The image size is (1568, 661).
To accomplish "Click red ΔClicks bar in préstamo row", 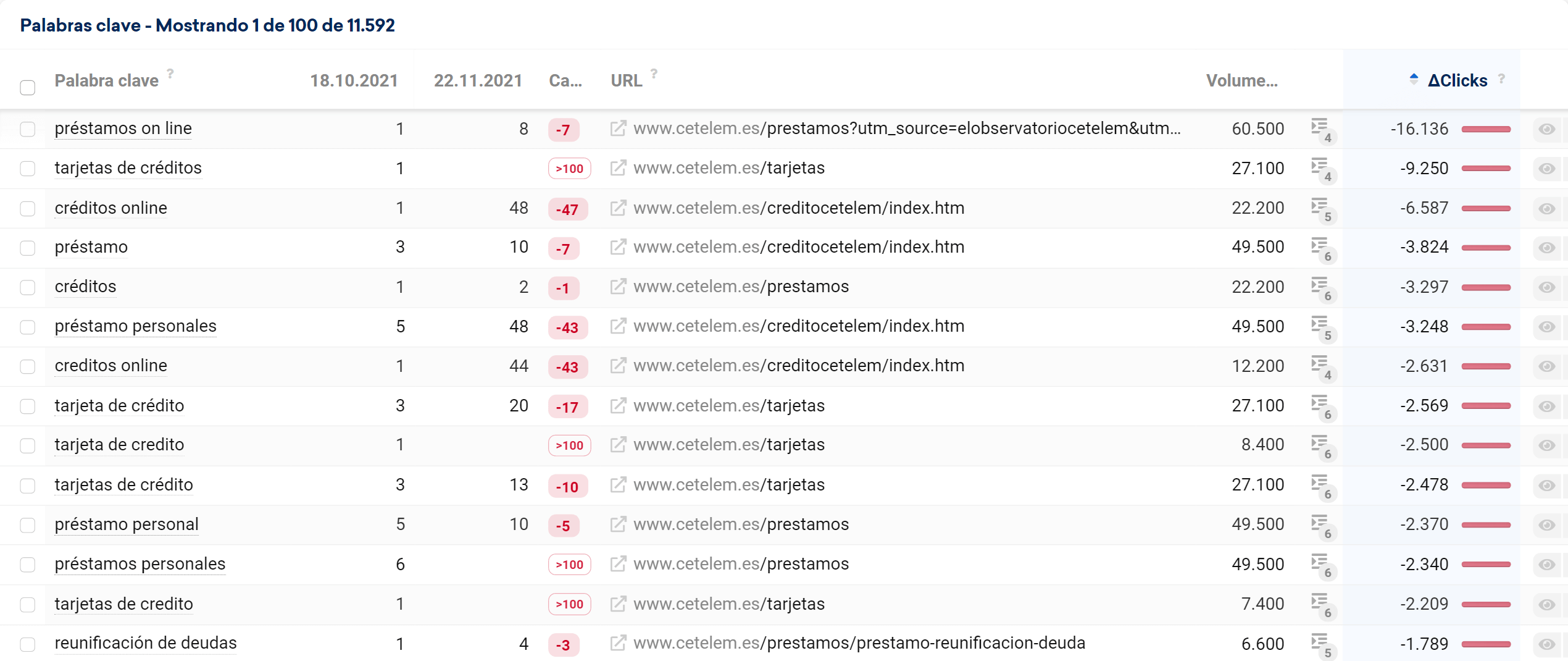I will tap(1486, 248).
